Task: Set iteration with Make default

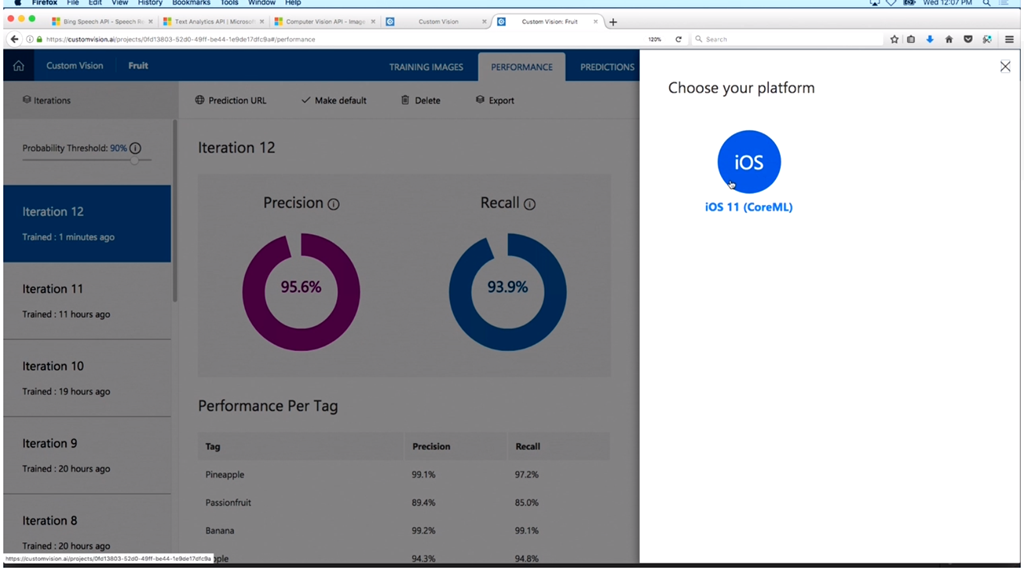Action: pyautogui.click(x=334, y=100)
